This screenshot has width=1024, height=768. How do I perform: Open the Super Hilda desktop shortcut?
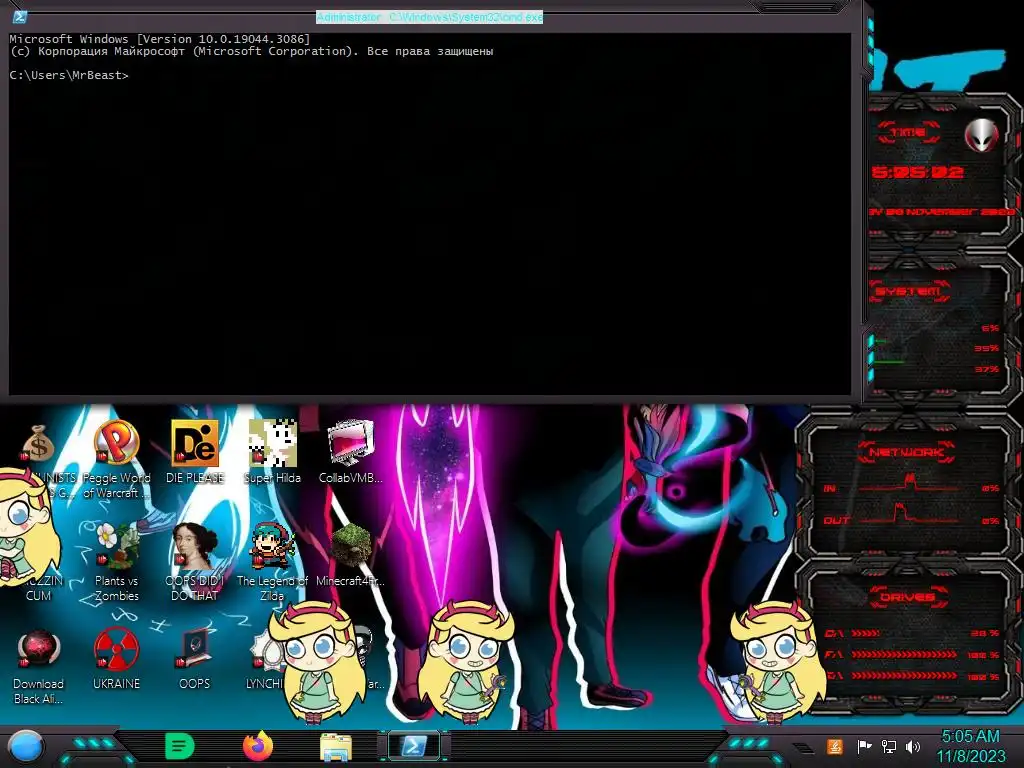(x=272, y=452)
